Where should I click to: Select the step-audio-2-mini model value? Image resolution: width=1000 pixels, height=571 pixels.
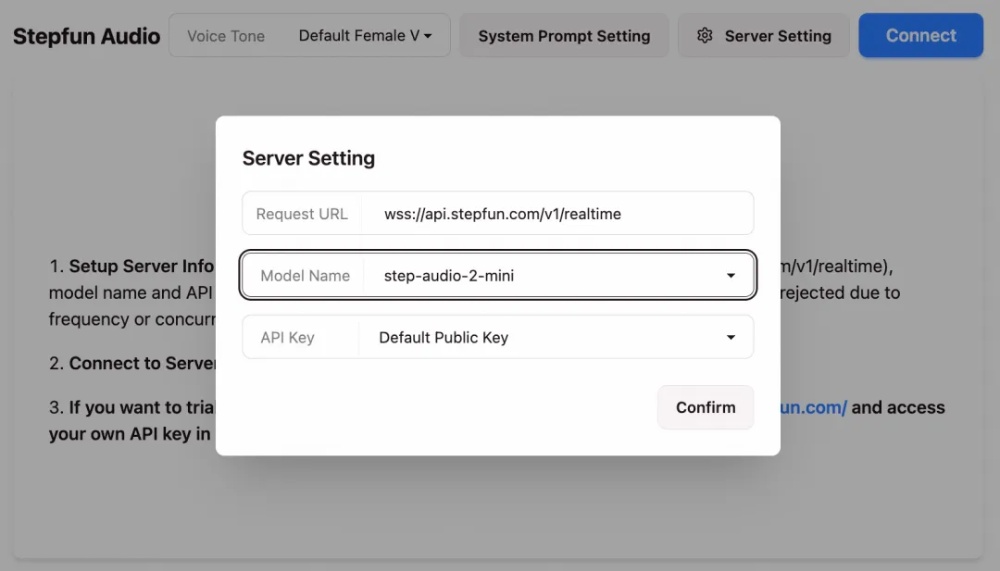coord(449,276)
